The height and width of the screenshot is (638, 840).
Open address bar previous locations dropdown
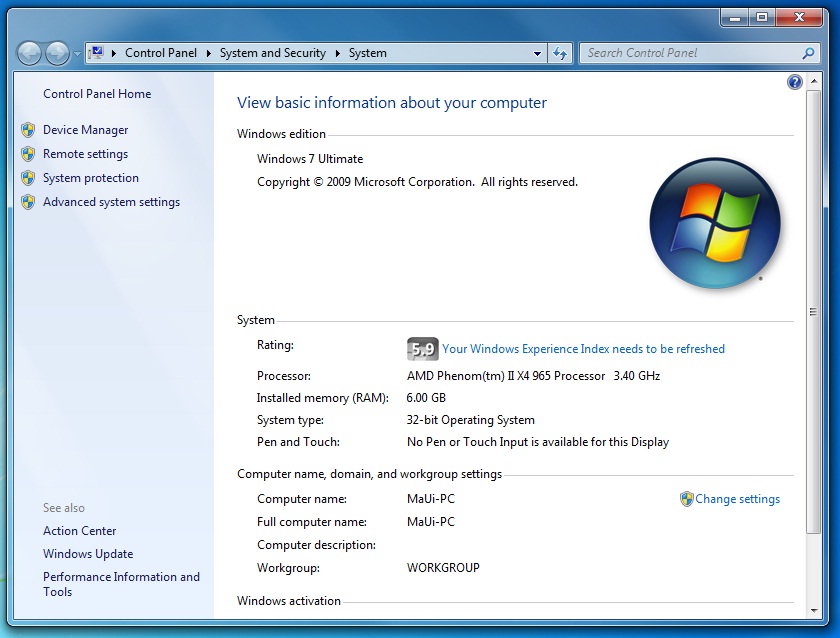click(x=537, y=53)
